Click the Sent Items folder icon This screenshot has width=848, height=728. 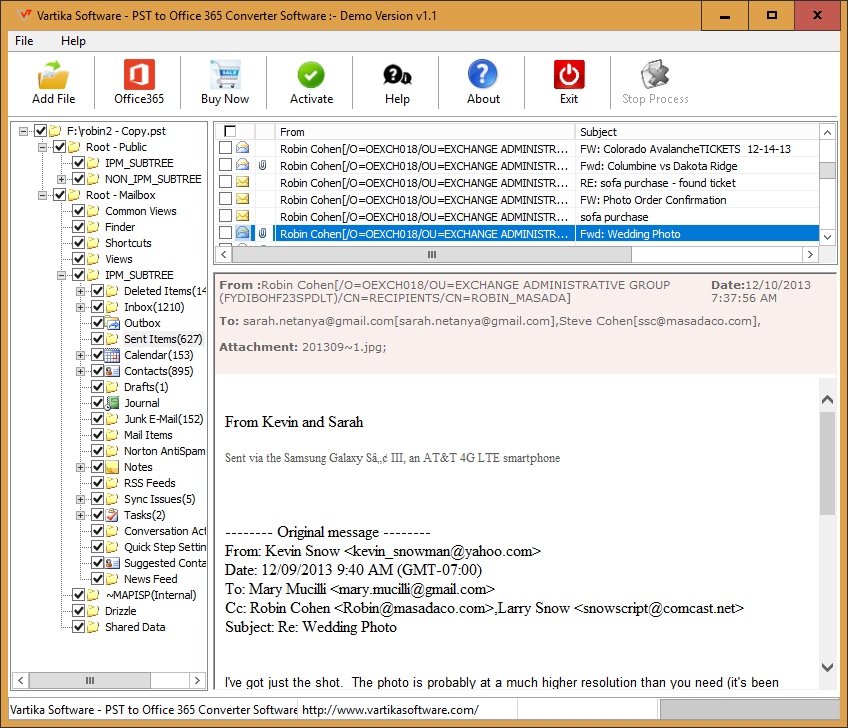click(x=112, y=339)
